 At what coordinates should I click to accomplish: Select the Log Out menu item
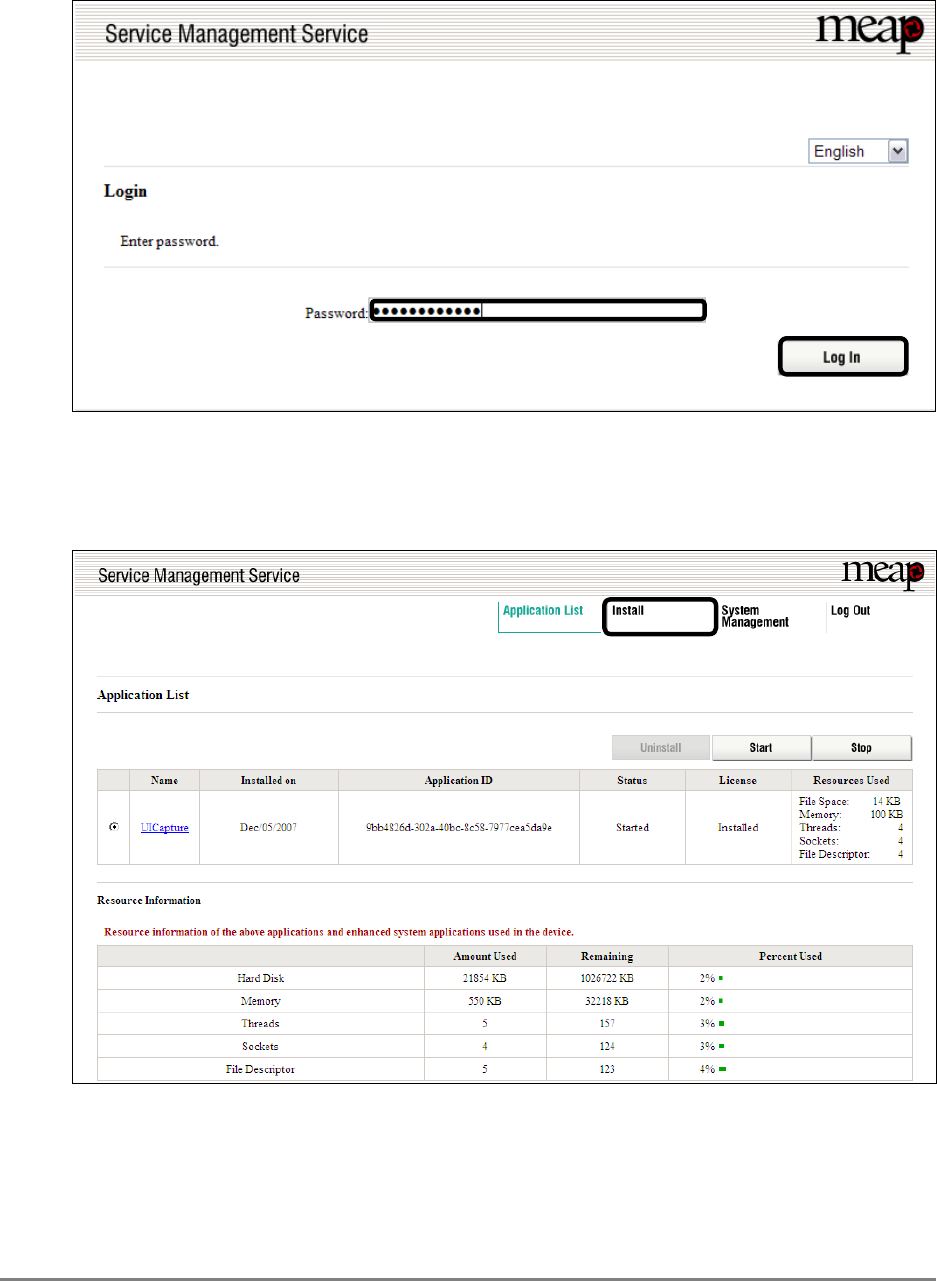coord(850,610)
